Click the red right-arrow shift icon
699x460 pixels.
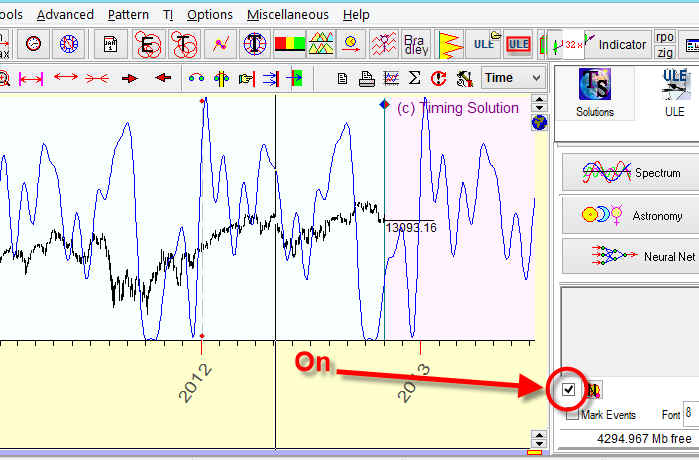129,78
